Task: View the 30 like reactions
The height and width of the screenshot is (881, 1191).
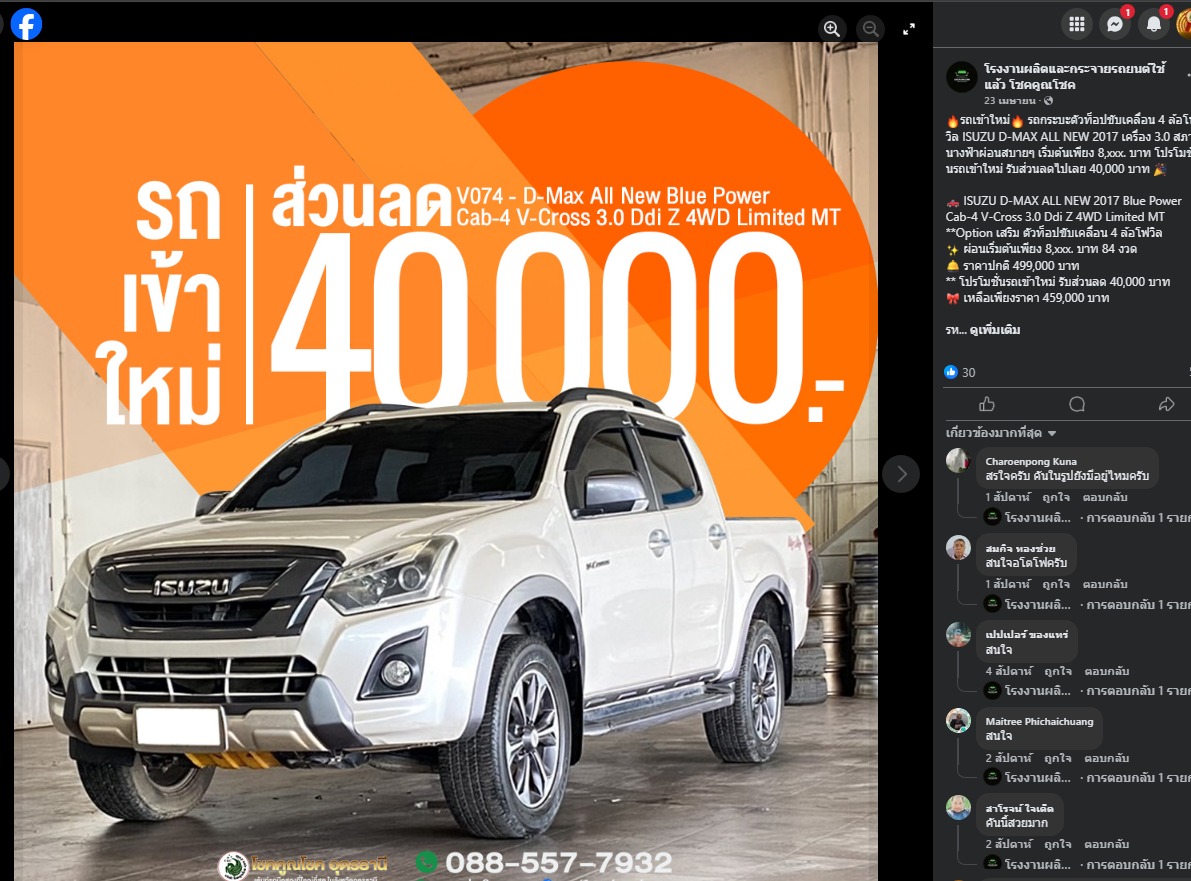Action: [x=959, y=372]
